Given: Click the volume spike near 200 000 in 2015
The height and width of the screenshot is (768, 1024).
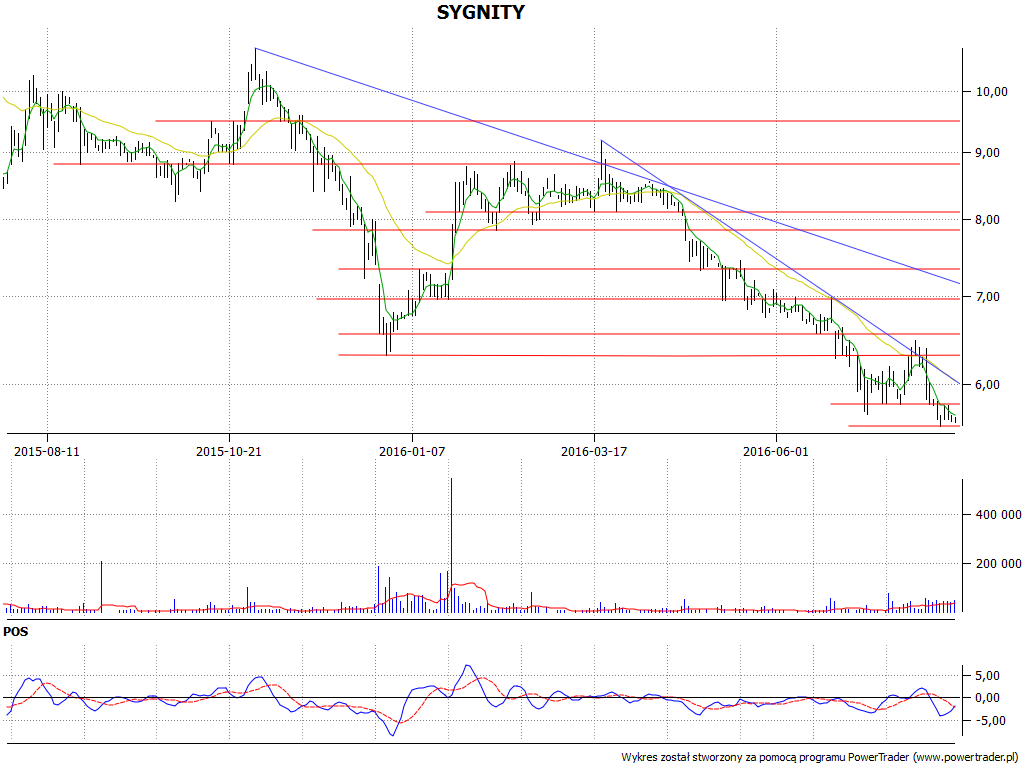Looking at the screenshot, I should point(101,586).
